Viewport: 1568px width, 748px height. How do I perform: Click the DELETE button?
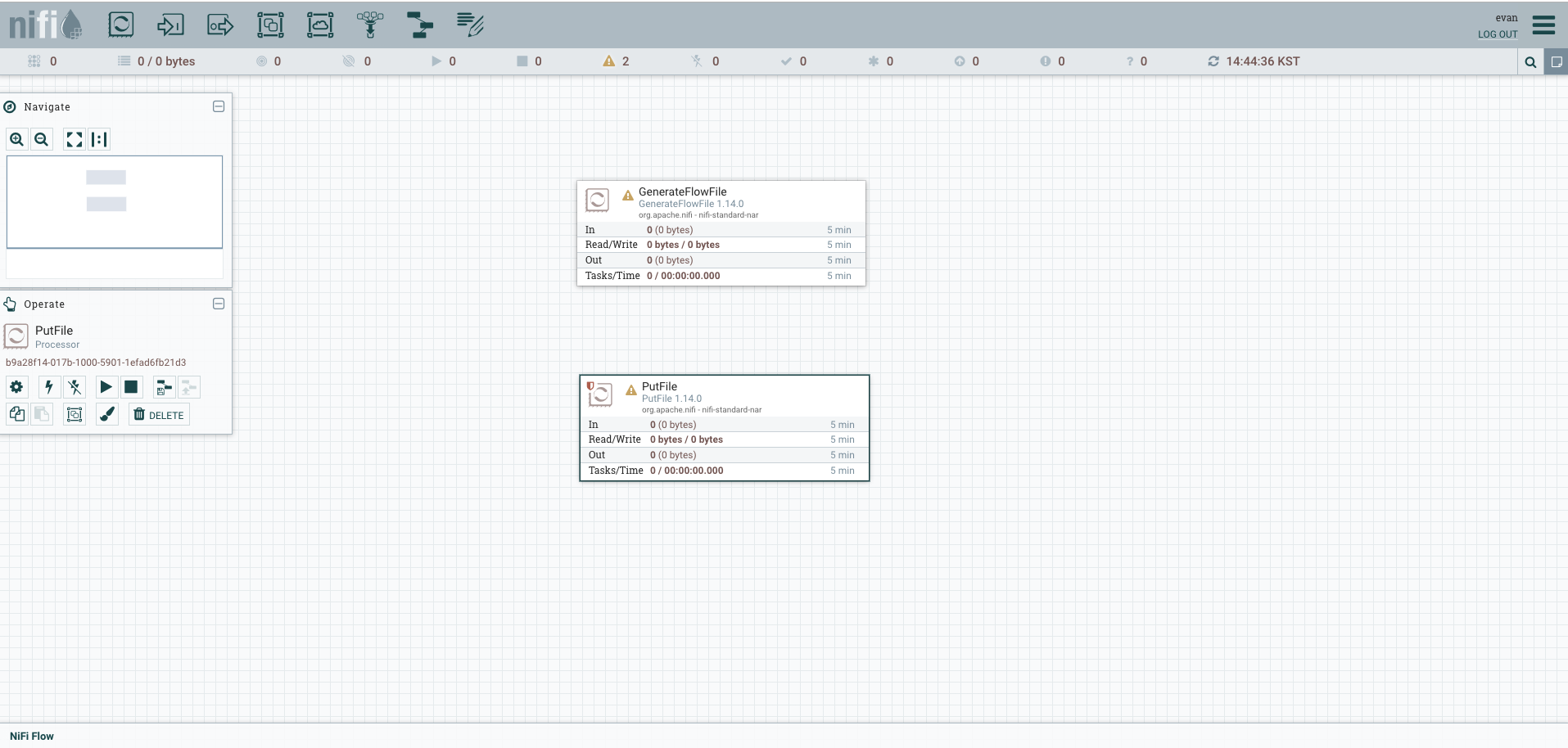pyautogui.click(x=159, y=414)
